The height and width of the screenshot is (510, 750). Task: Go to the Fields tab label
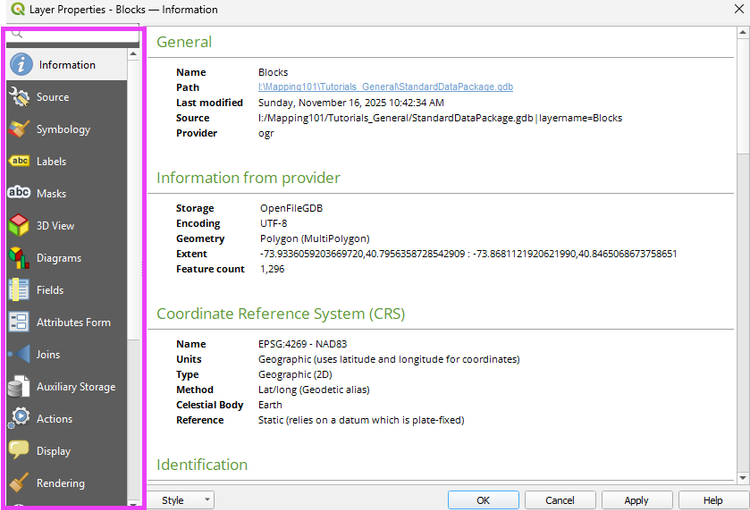(x=50, y=290)
